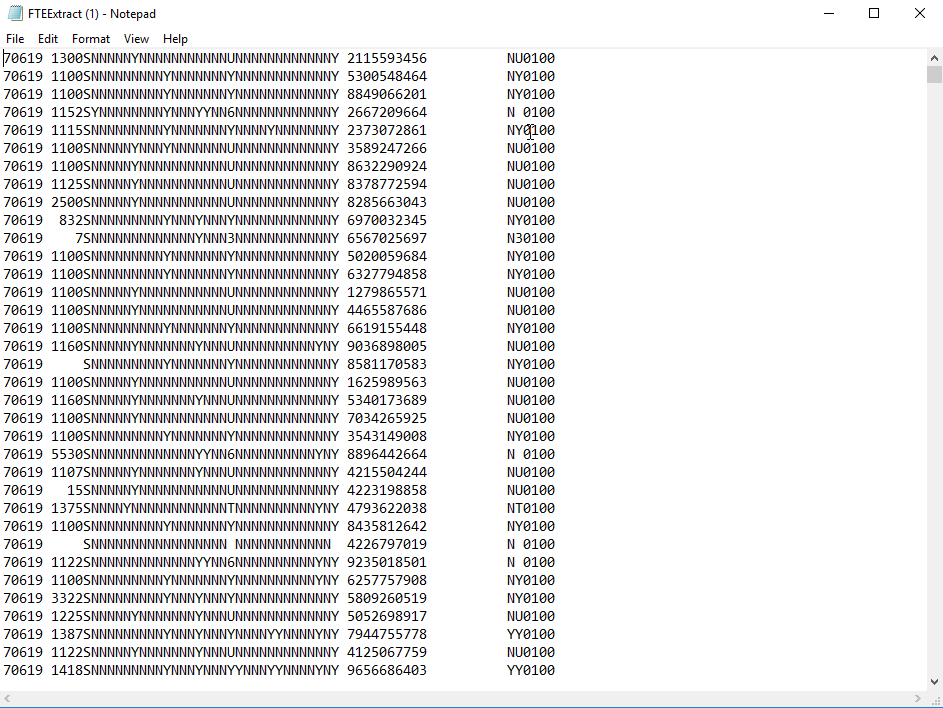Click the number 6567025697

(387, 238)
